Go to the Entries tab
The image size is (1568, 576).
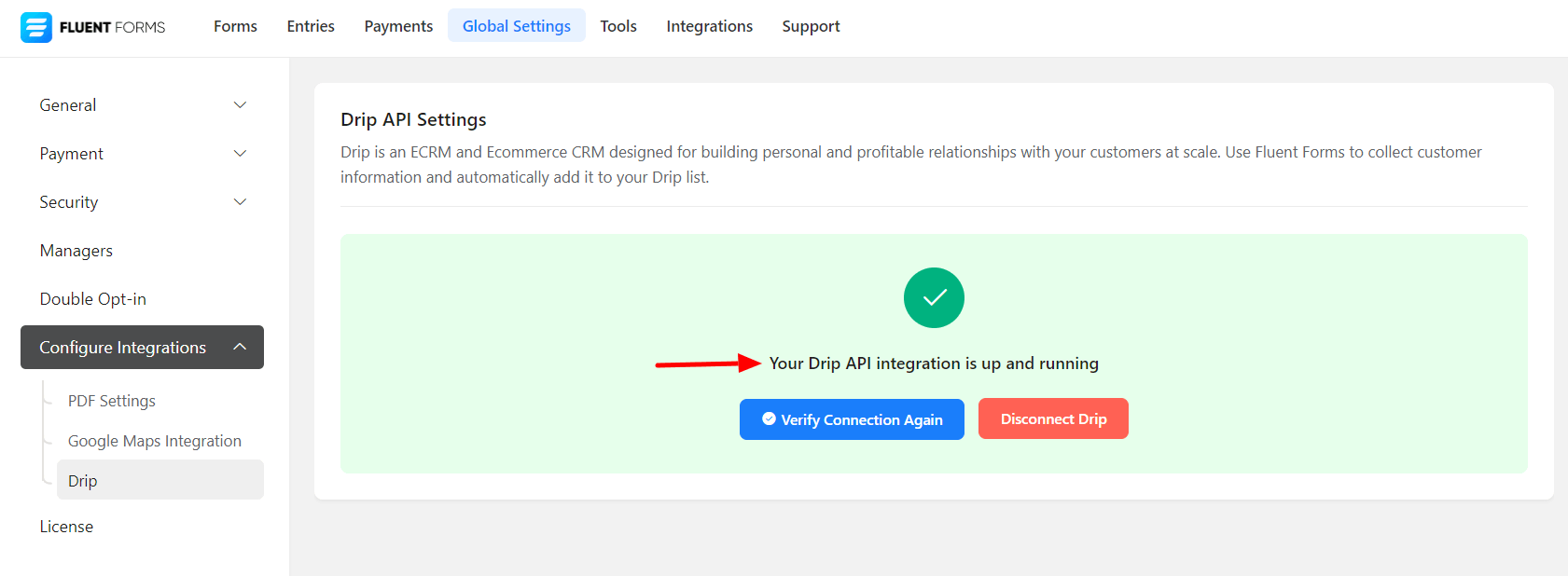pyautogui.click(x=311, y=26)
